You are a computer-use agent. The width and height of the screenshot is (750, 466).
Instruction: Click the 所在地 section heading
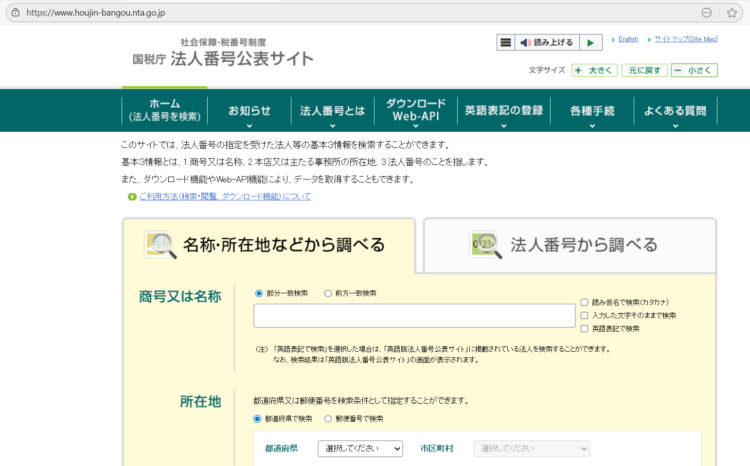tap(200, 401)
